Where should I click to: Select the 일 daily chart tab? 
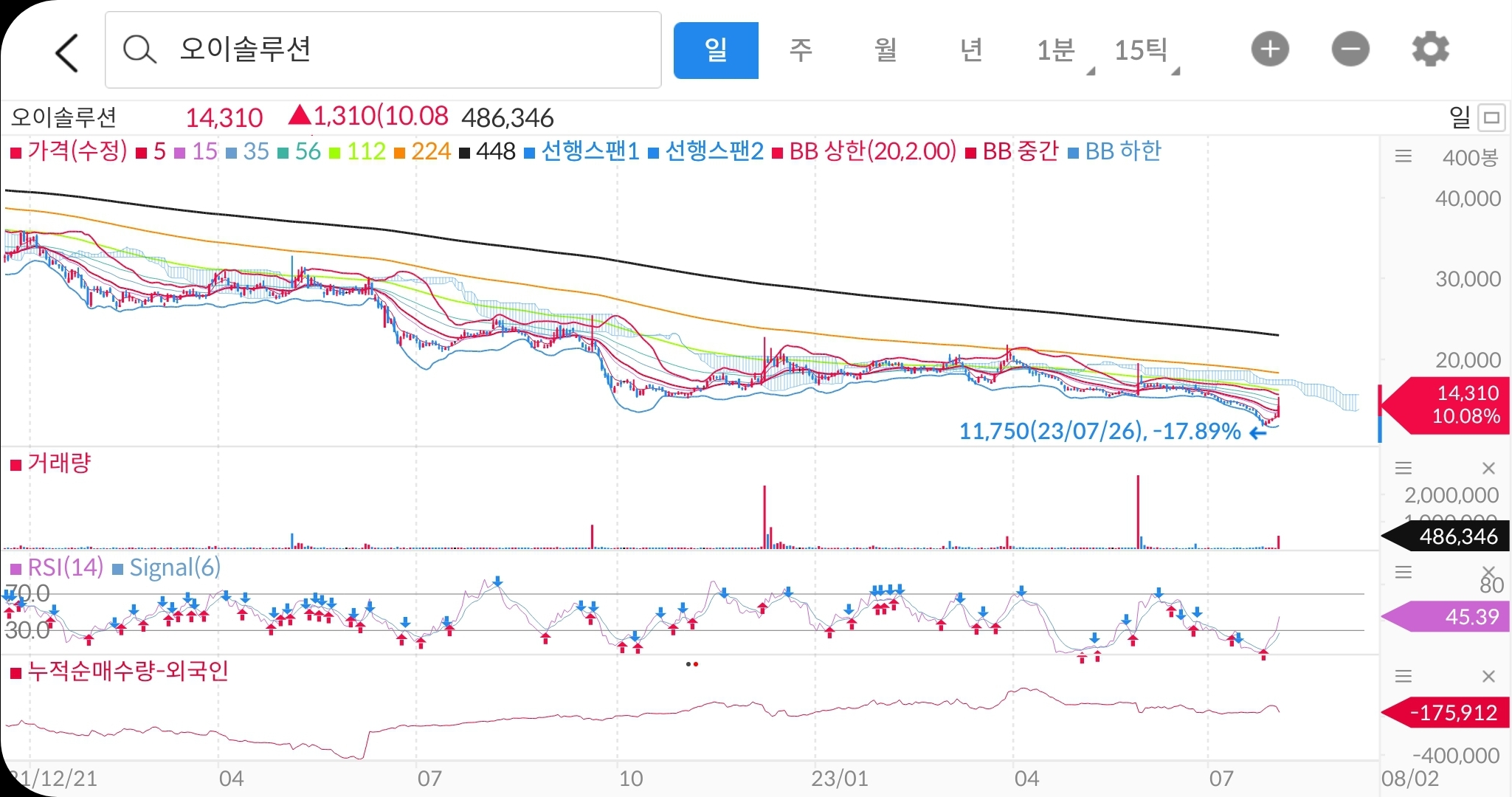click(x=716, y=50)
